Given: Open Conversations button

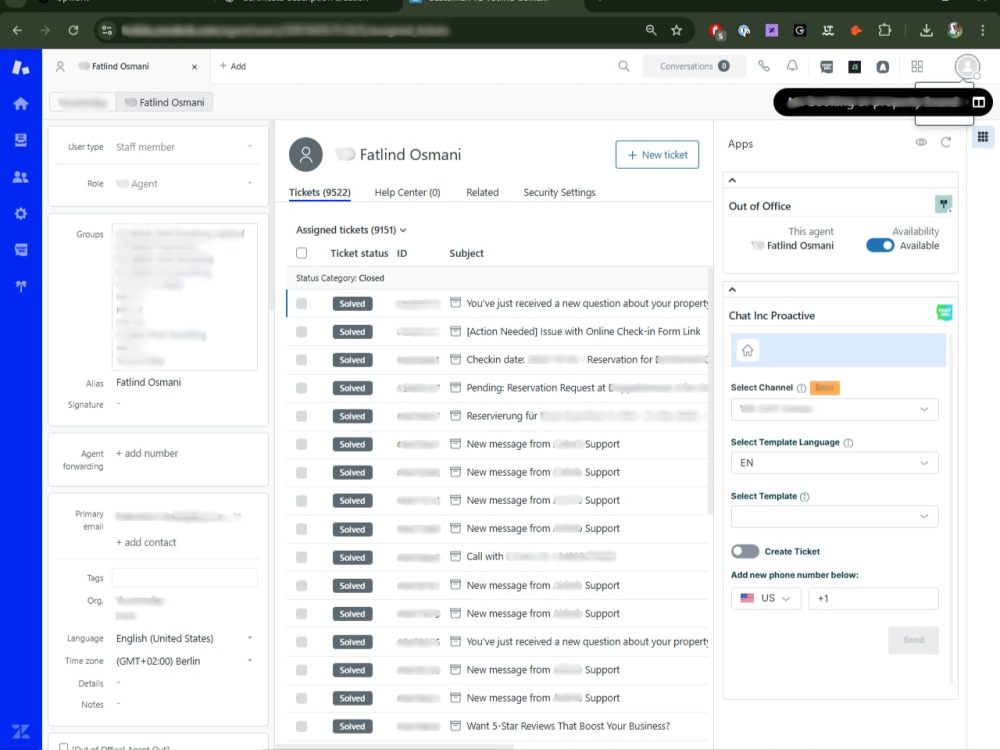Looking at the screenshot, I should pyautogui.click(x=695, y=66).
